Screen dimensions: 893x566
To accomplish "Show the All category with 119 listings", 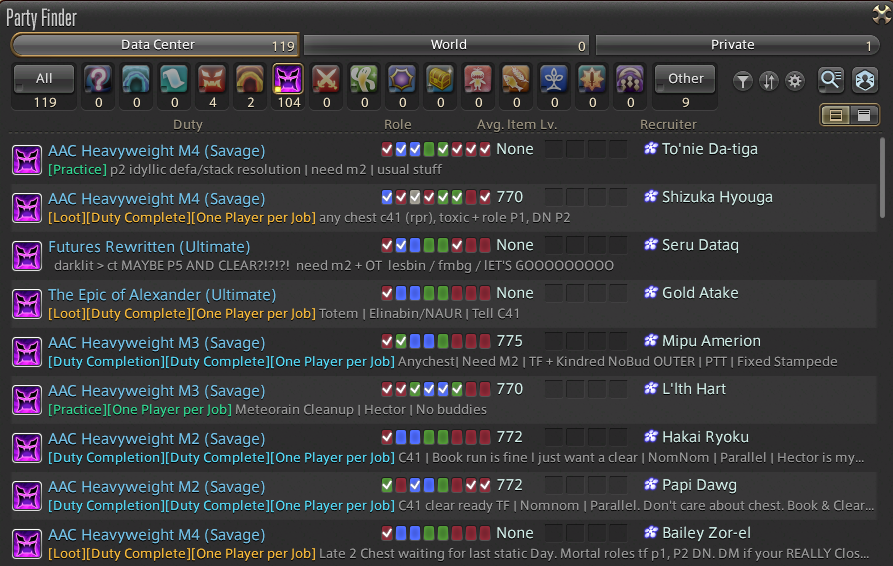I will tap(44, 79).
